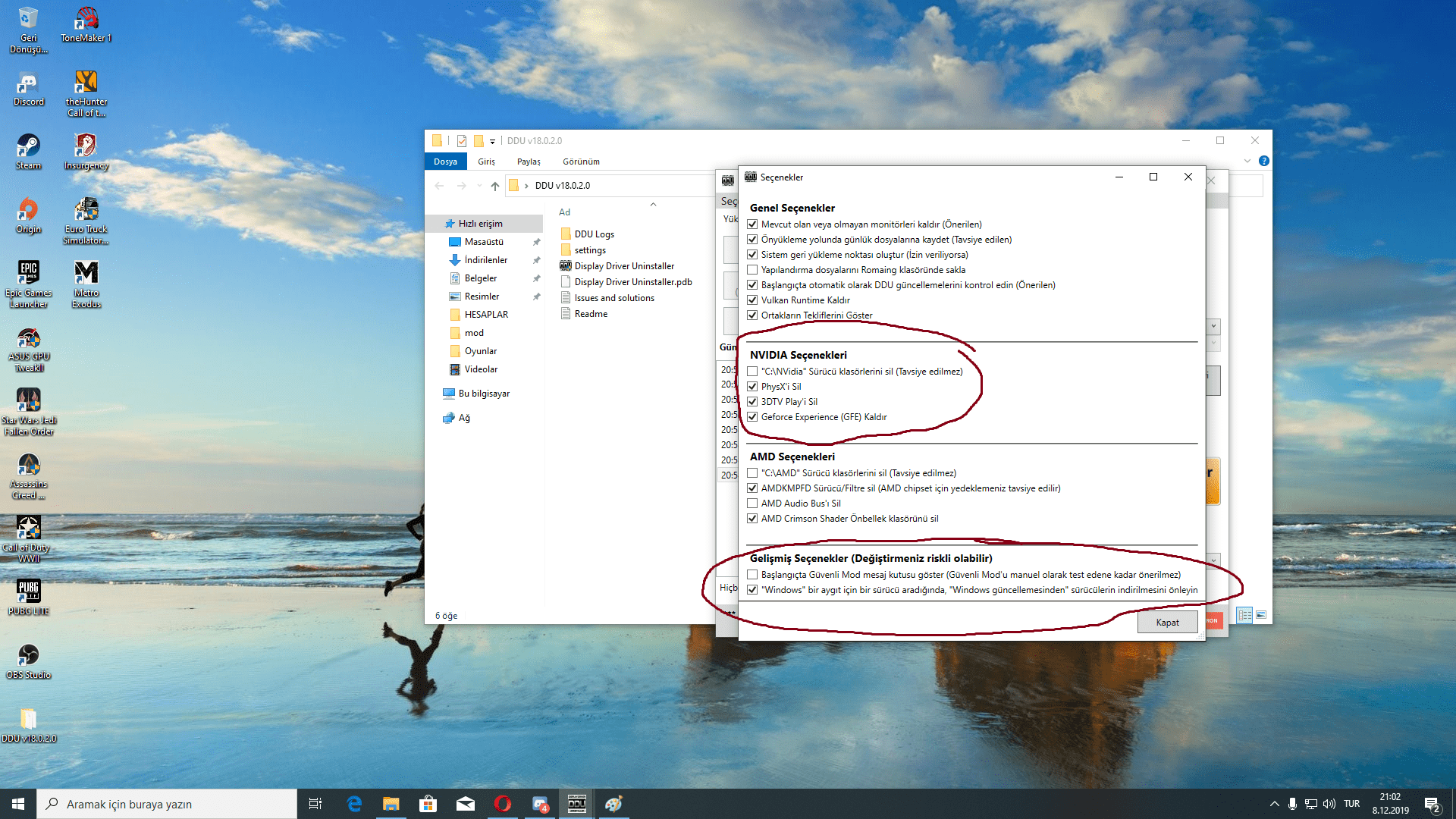Switch to the Görünüm ribbon tab
The image size is (1456, 819).
tap(581, 162)
